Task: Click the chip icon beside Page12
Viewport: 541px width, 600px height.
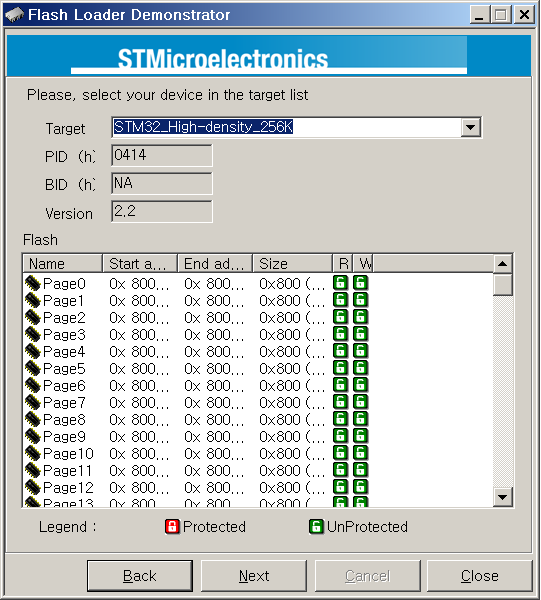Action: 33,487
